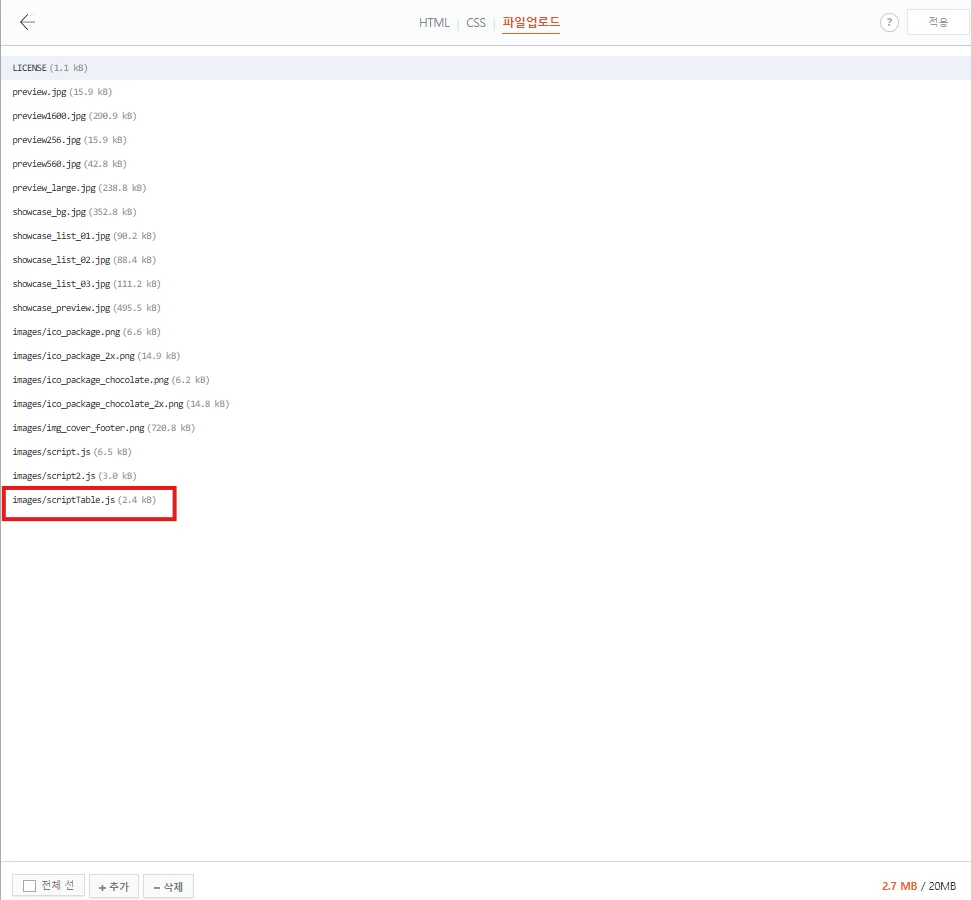Select showcase_bg.jpg in the file list
Image resolution: width=971 pixels, height=900 pixels.
74,212
